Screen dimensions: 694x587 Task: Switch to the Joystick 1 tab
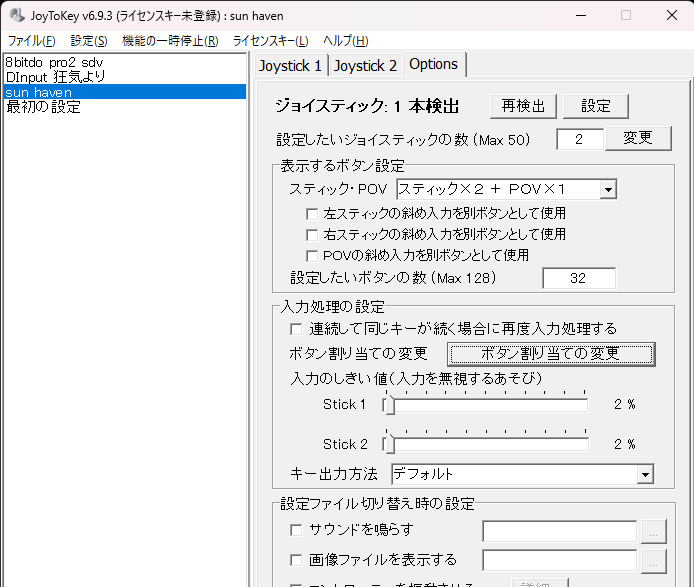[x=290, y=66]
